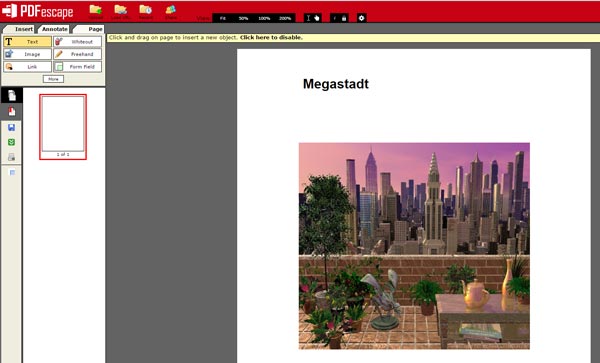Click the Upload folder icon
This screenshot has width=600, height=363.
[96, 11]
